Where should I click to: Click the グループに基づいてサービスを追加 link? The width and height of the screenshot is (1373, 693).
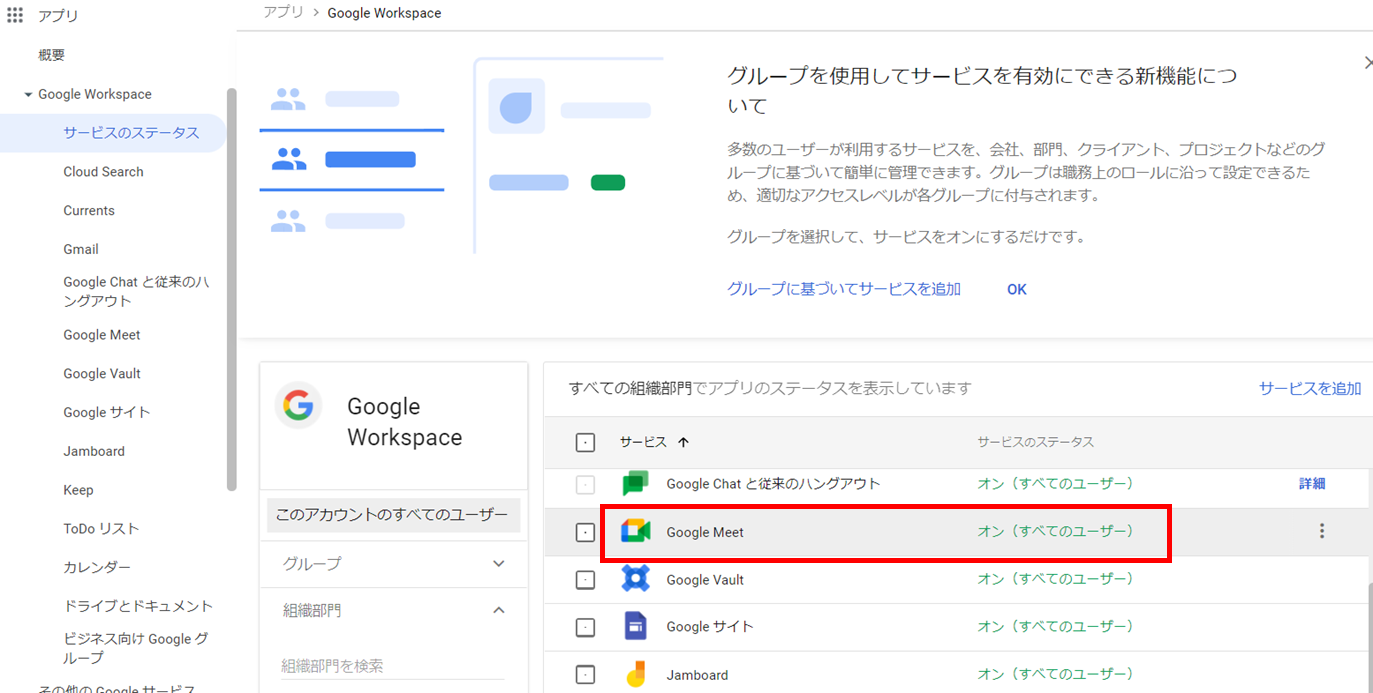[844, 289]
